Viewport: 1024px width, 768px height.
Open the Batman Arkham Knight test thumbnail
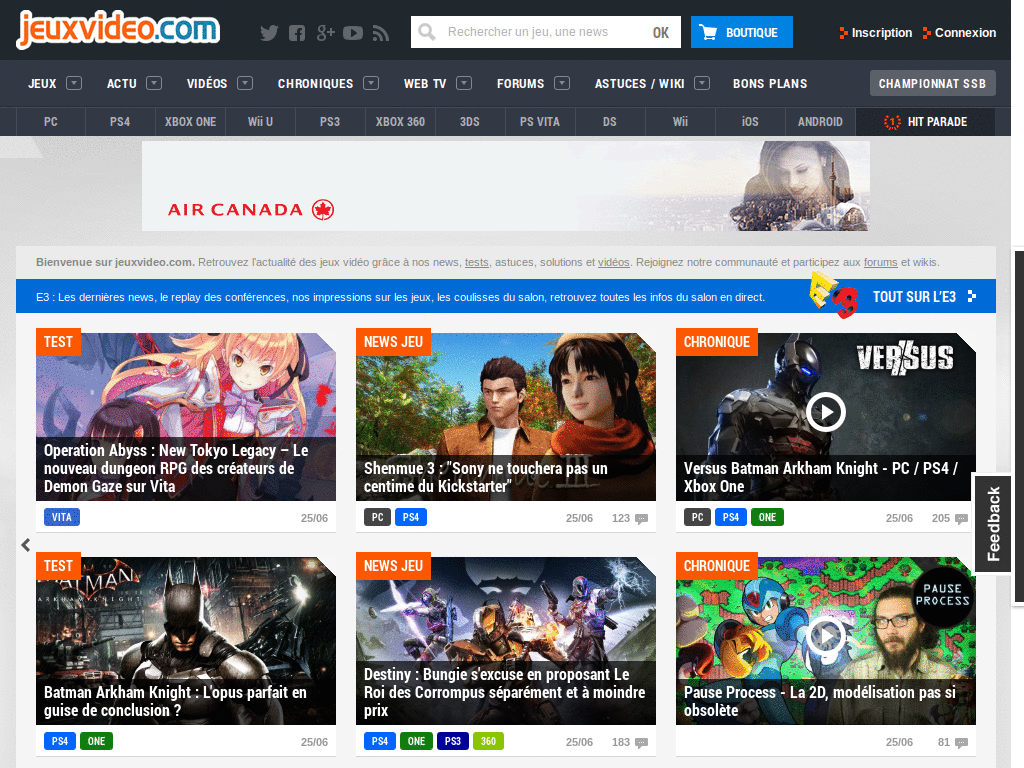coord(186,641)
